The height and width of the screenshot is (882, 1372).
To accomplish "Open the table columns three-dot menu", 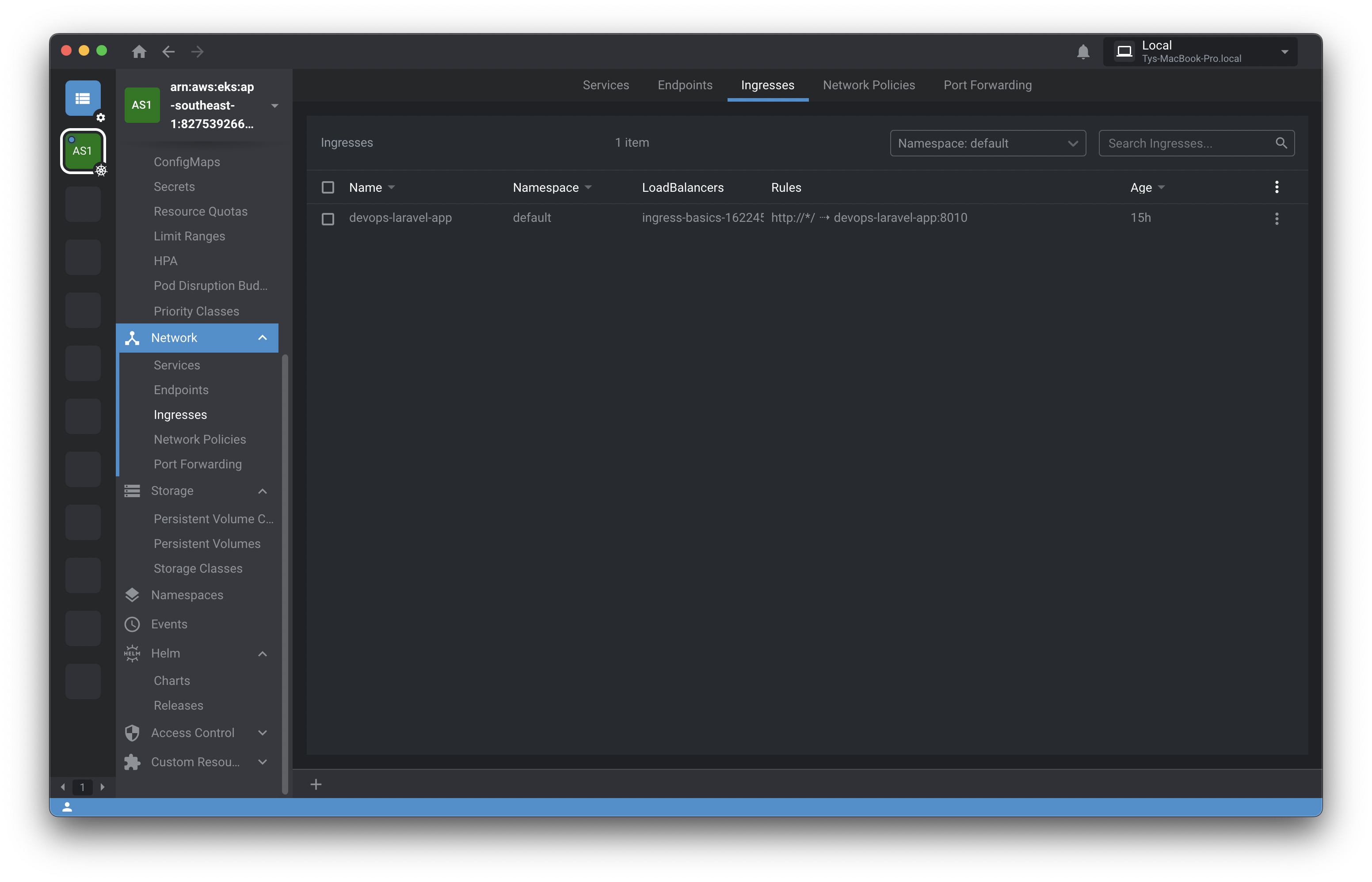I will 1277,187.
